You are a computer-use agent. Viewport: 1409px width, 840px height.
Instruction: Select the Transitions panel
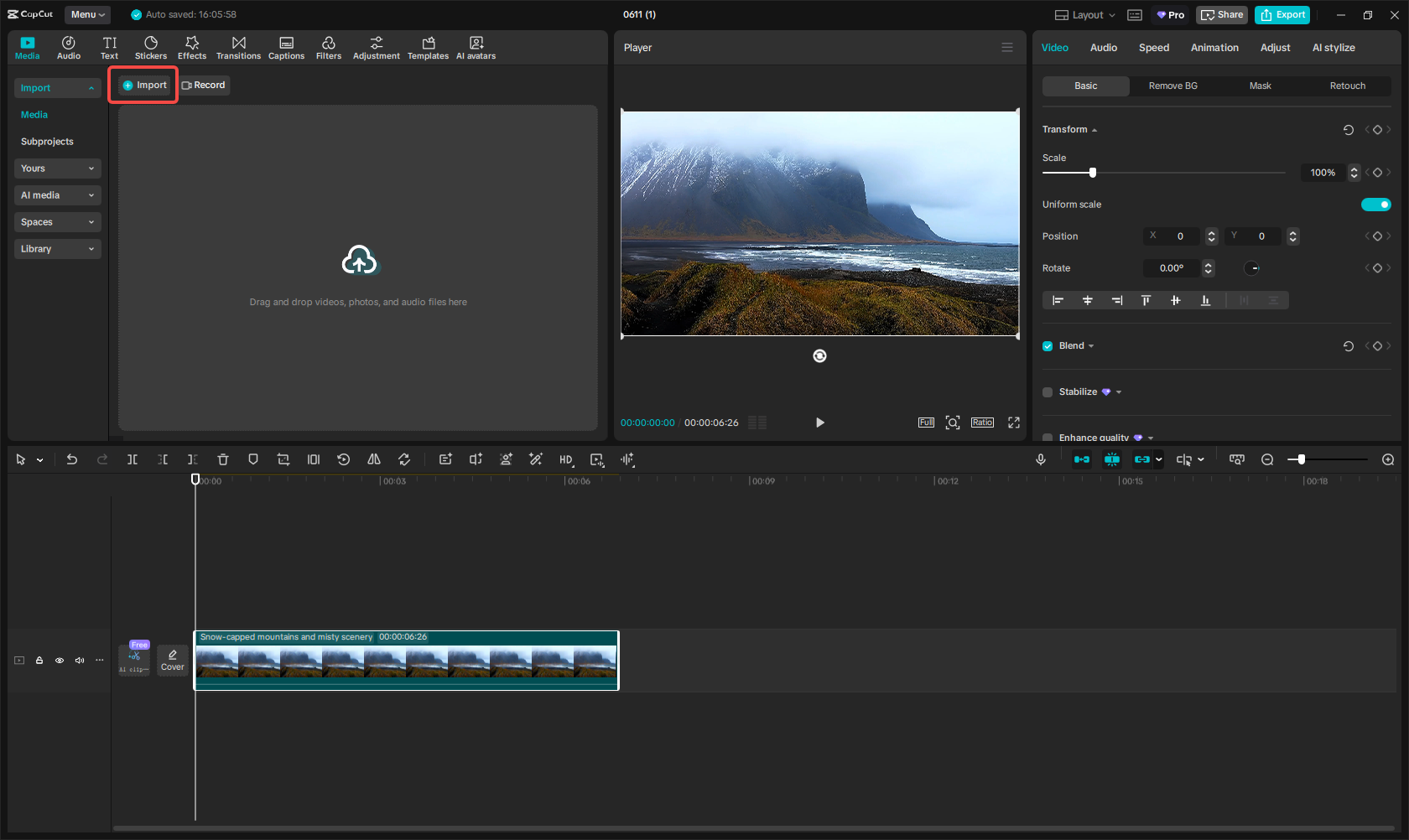[x=238, y=46]
